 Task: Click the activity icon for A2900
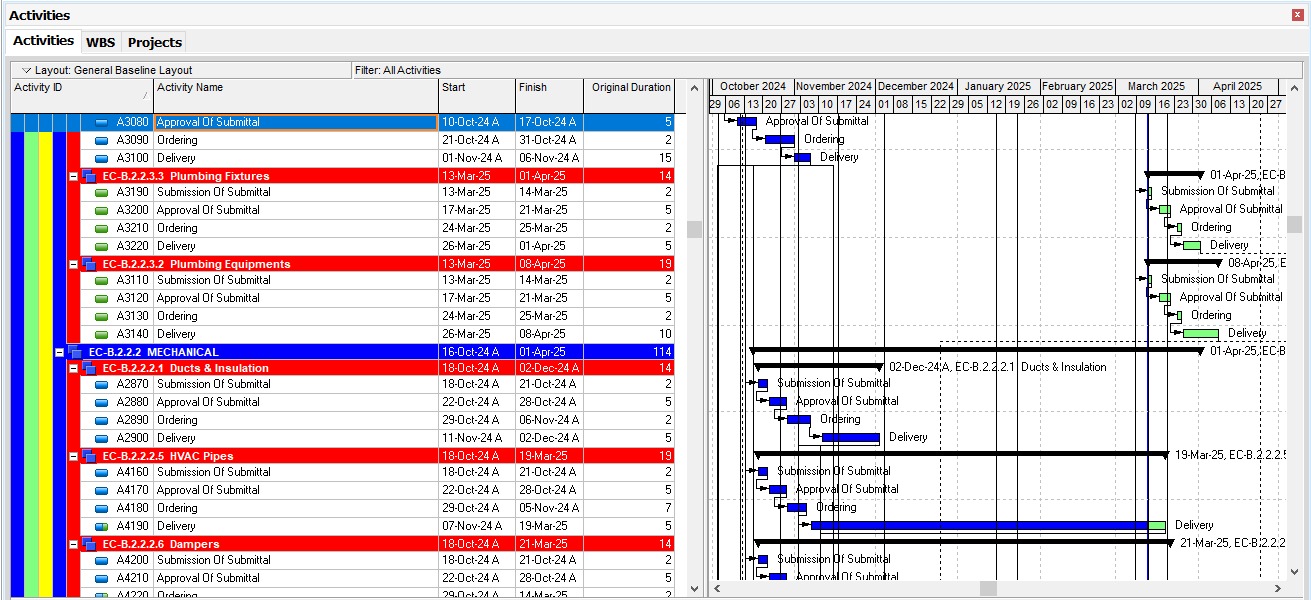coord(101,438)
